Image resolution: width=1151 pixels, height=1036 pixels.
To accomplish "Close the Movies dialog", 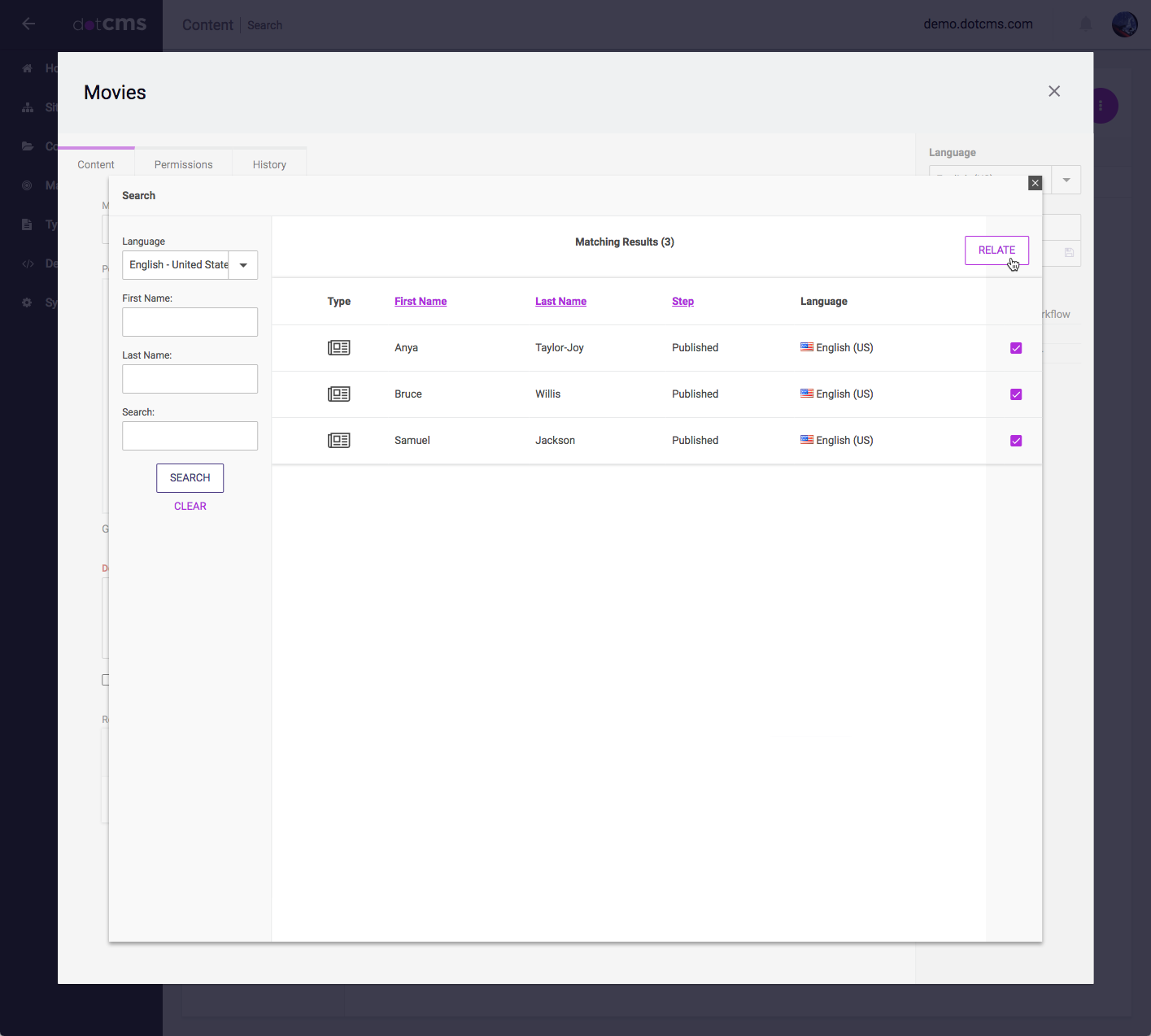I will coord(1054,91).
